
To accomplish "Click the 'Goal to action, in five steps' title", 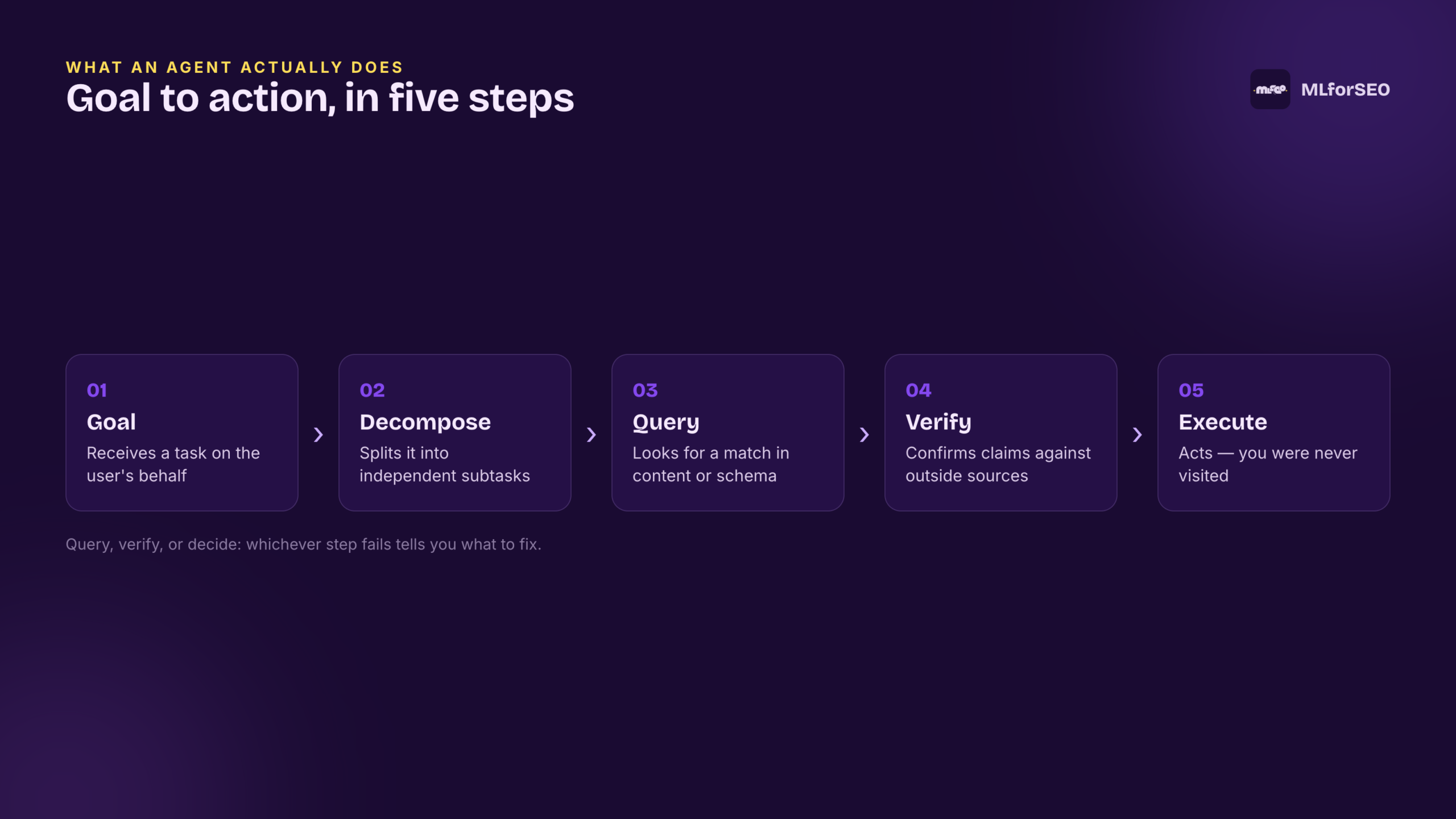I will [320, 99].
